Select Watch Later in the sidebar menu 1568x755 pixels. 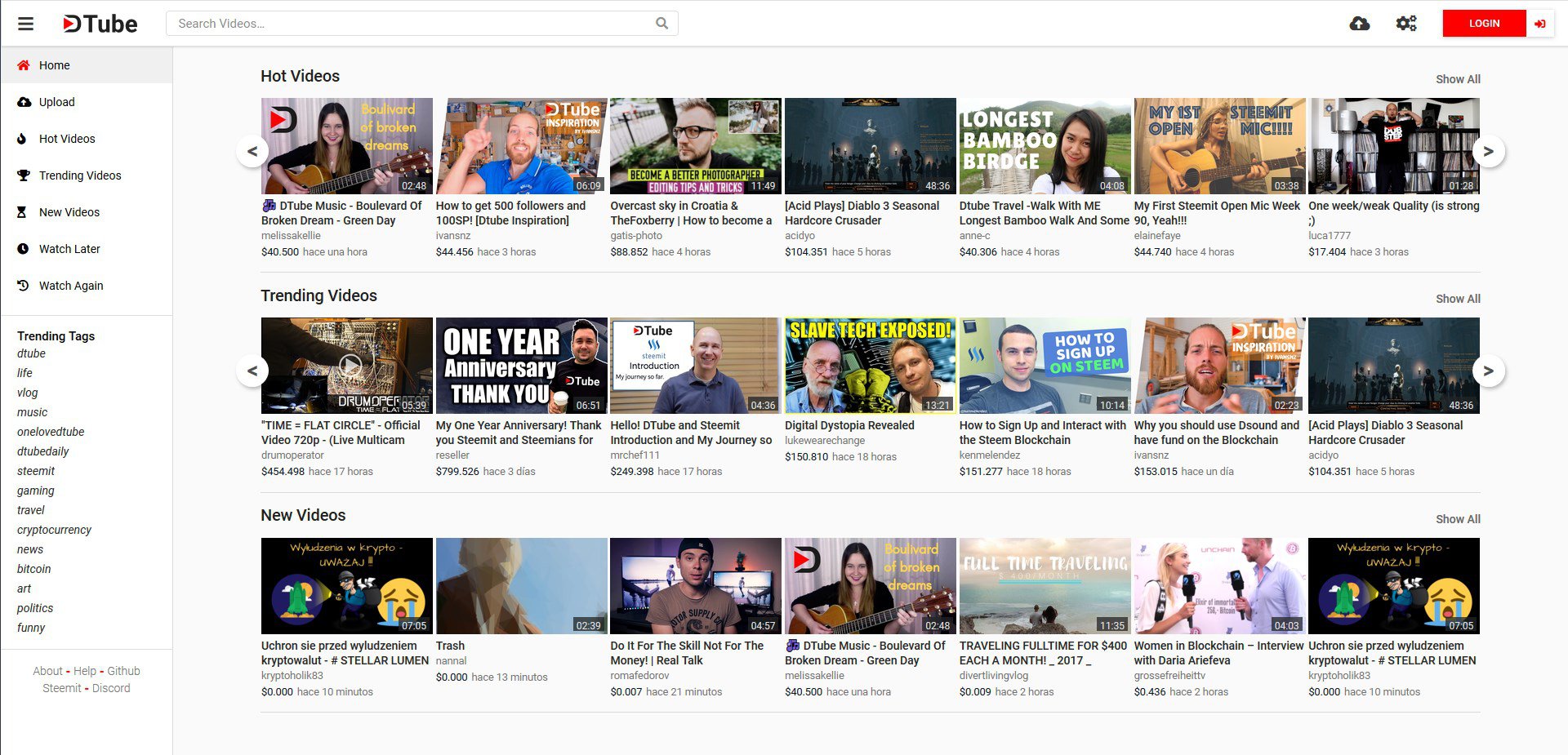[87, 249]
